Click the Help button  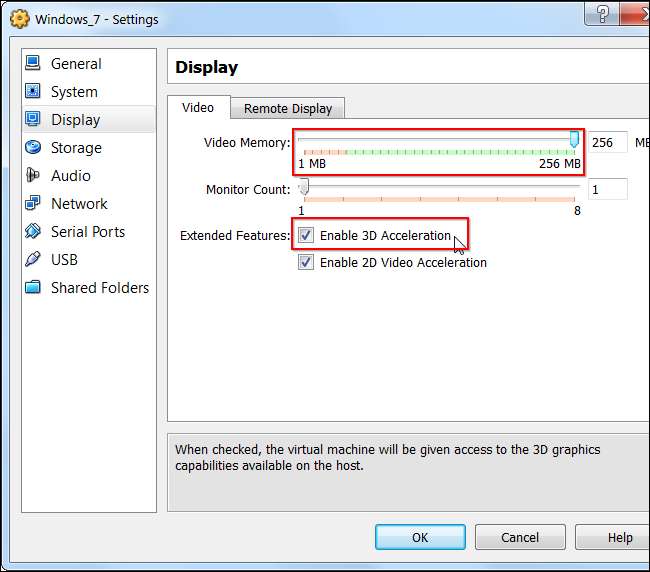tap(614, 537)
